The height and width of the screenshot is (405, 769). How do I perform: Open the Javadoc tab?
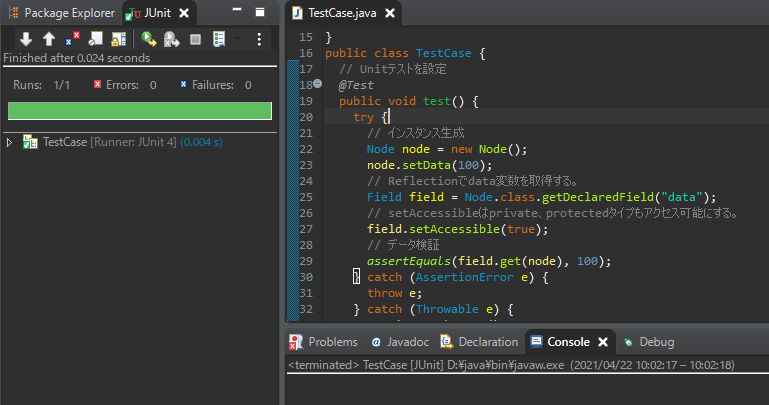[x=400, y=342]
